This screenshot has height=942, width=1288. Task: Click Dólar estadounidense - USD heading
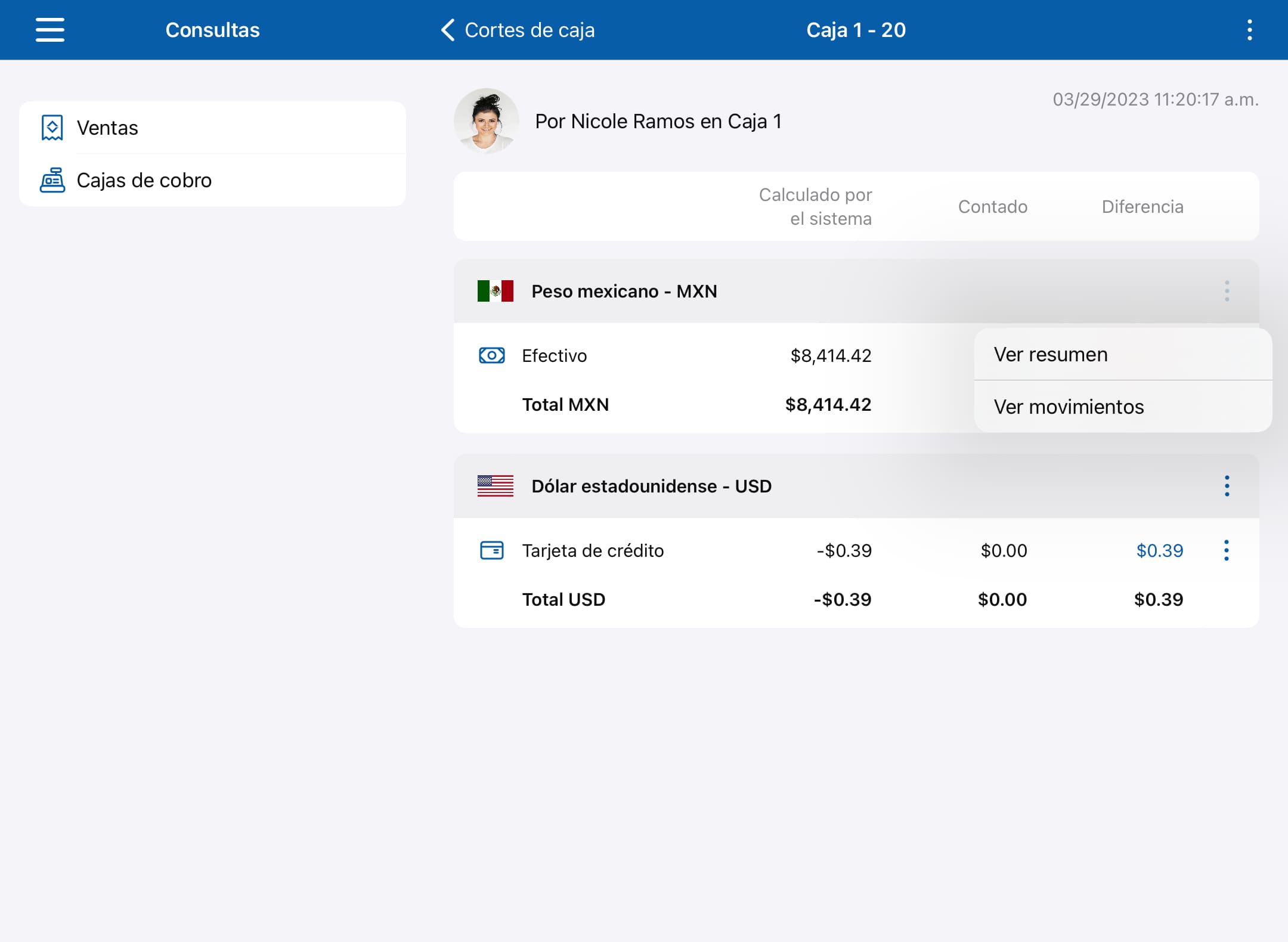[652, 486]
